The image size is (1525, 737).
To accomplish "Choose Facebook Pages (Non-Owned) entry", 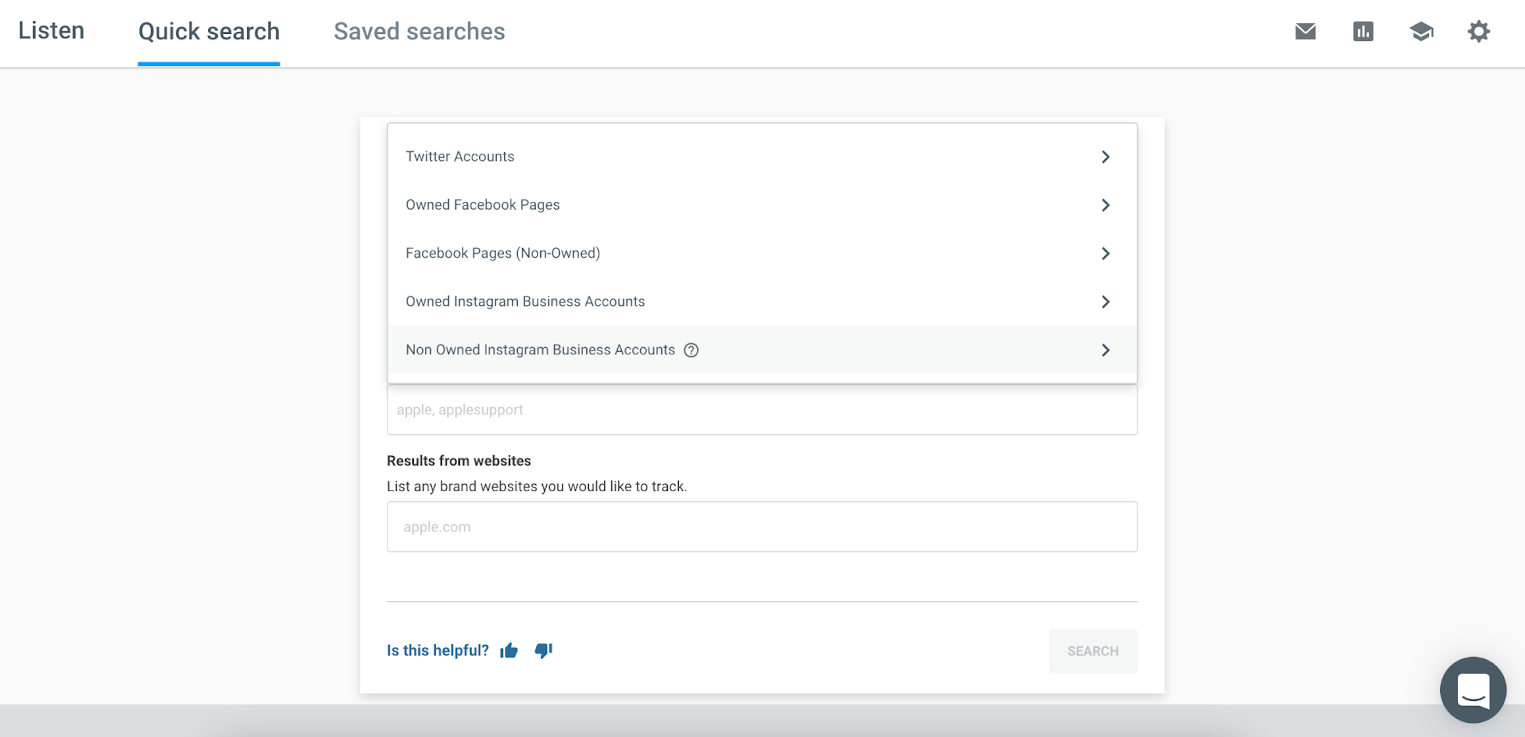I will pos(762,253).
